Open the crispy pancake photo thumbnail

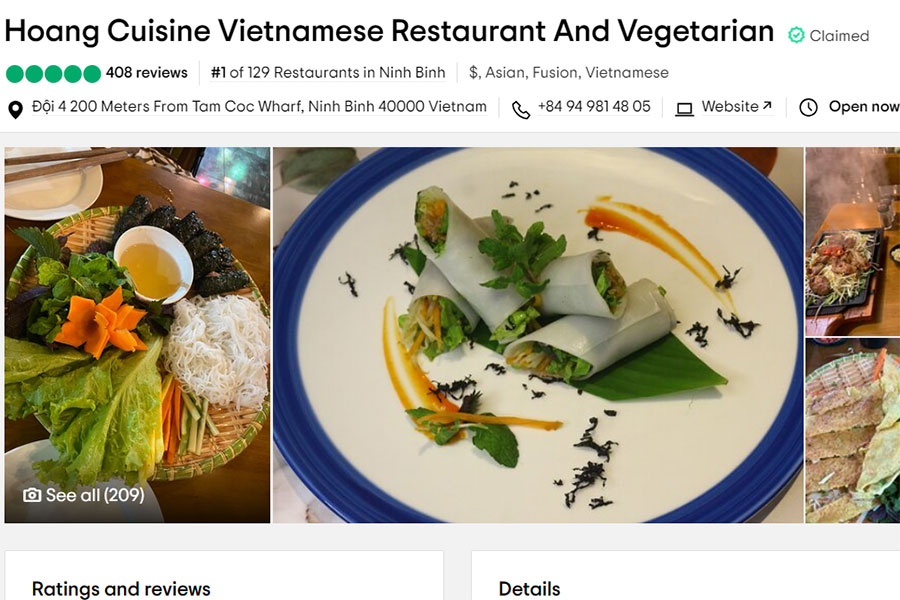853,431
